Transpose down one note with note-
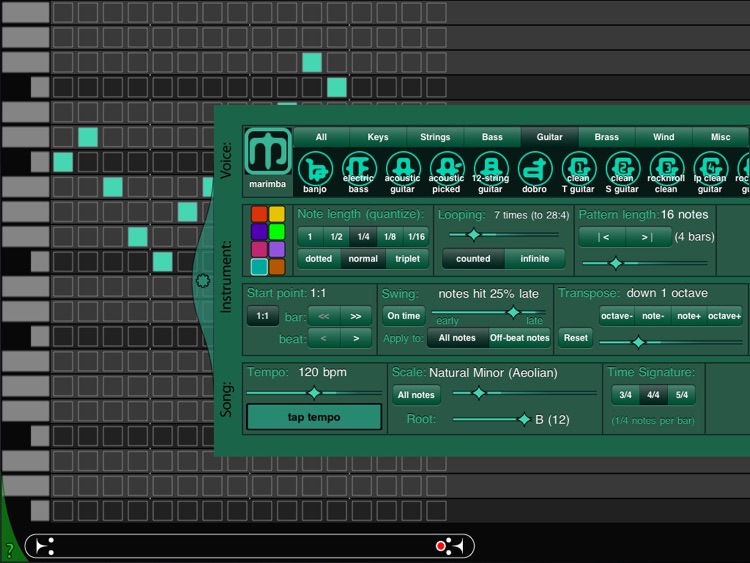 [653, 316]
